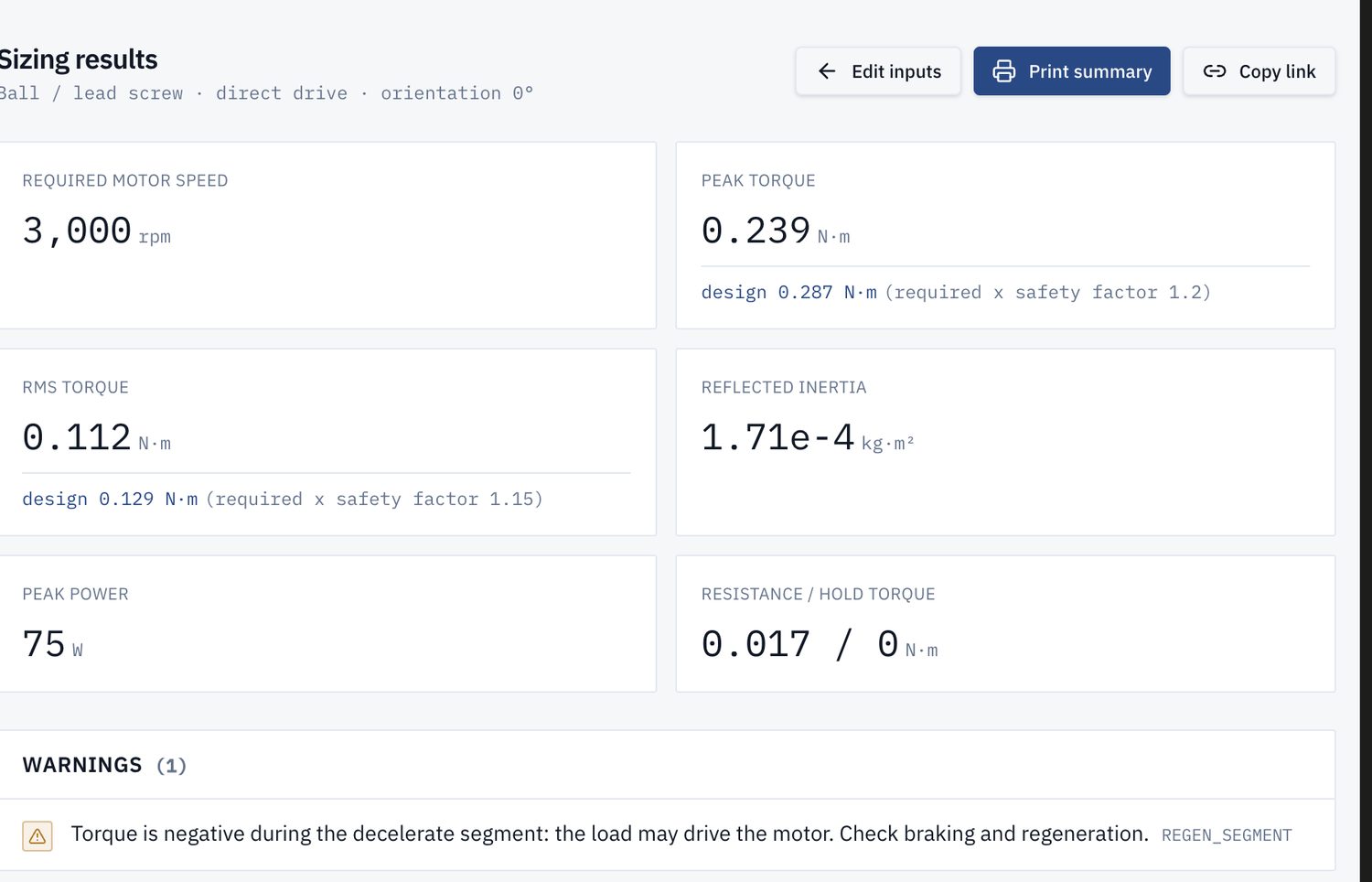The image size is (1372, 882).
Task: Open the Edit inputs button
Action: point(878,71)
